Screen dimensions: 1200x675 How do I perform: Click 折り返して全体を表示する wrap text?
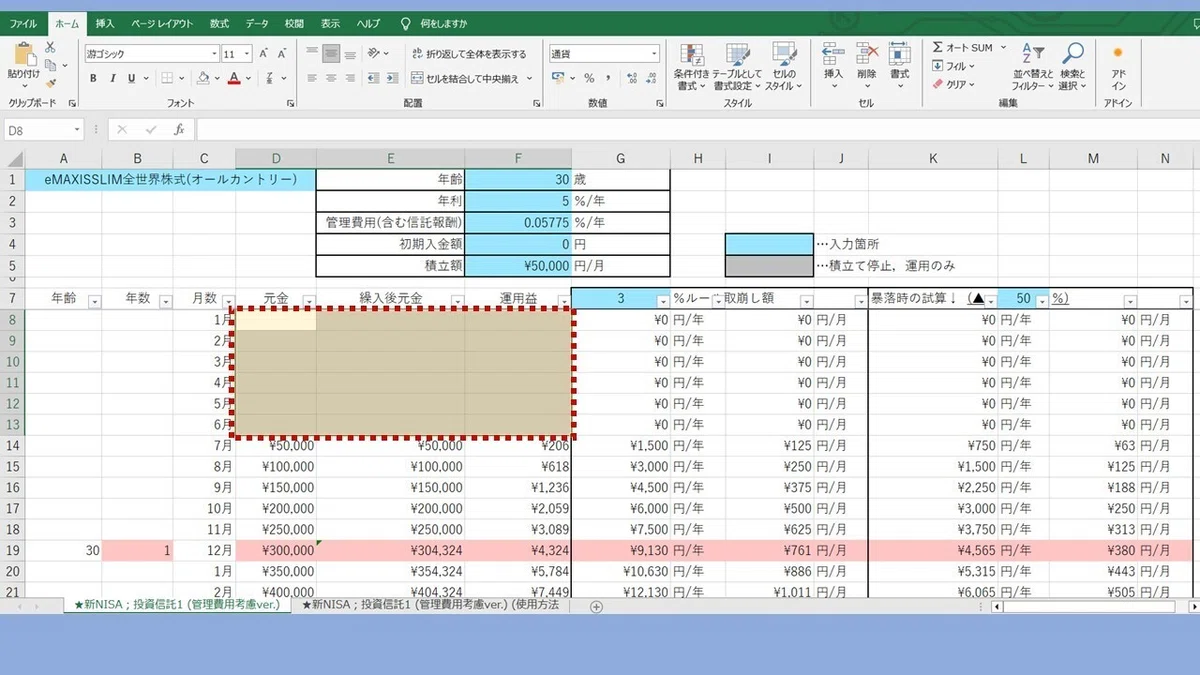(468, 54)
